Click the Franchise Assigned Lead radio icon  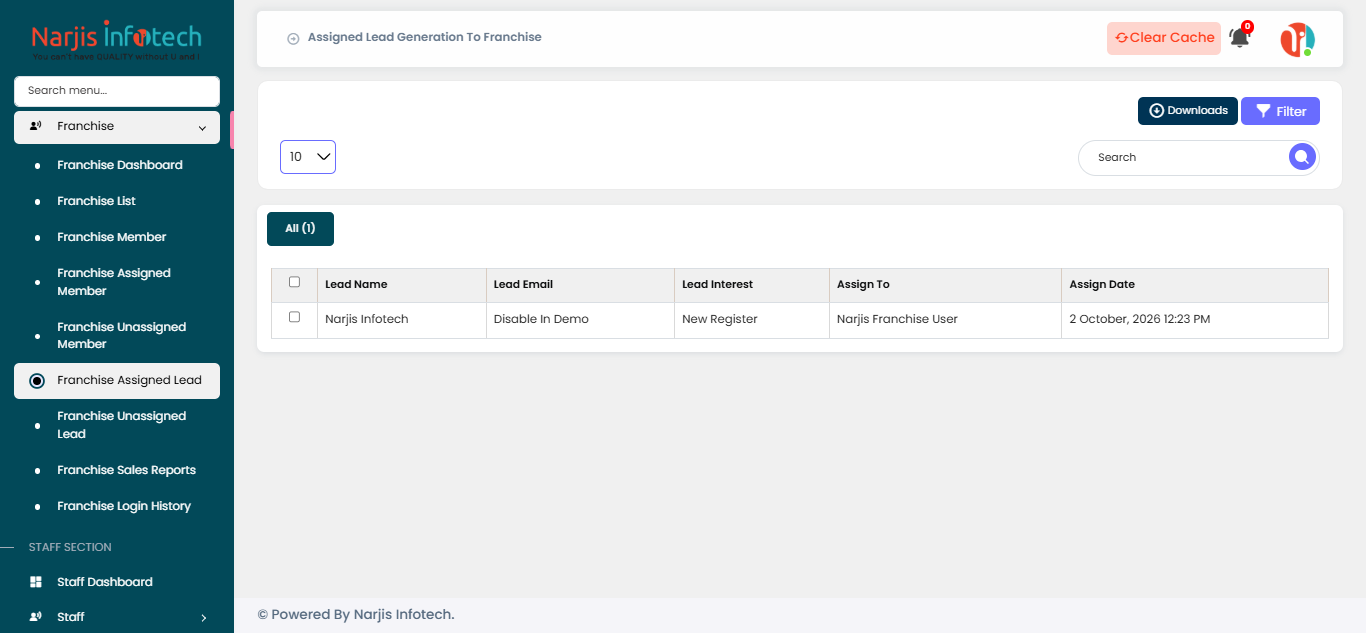[37, 381]
